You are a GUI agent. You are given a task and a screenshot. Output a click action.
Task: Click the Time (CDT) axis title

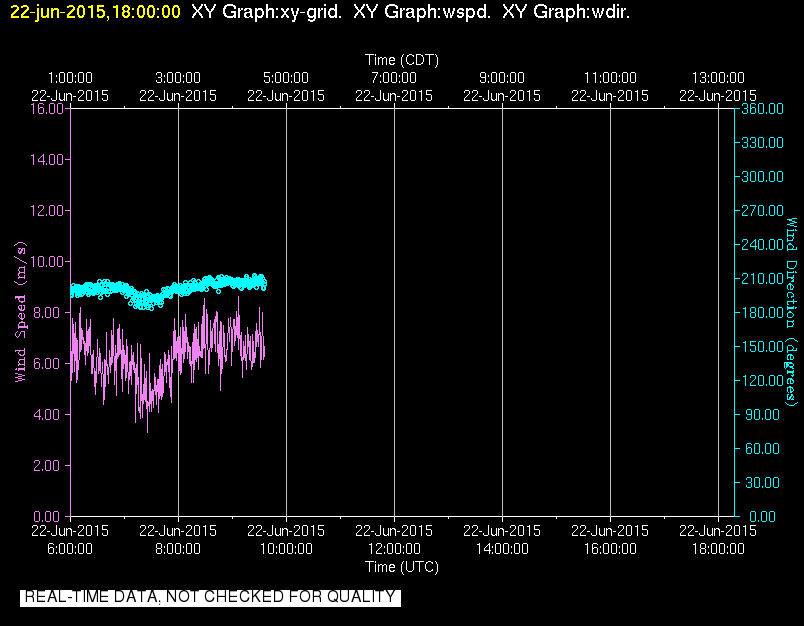click(x=401, y=60)
